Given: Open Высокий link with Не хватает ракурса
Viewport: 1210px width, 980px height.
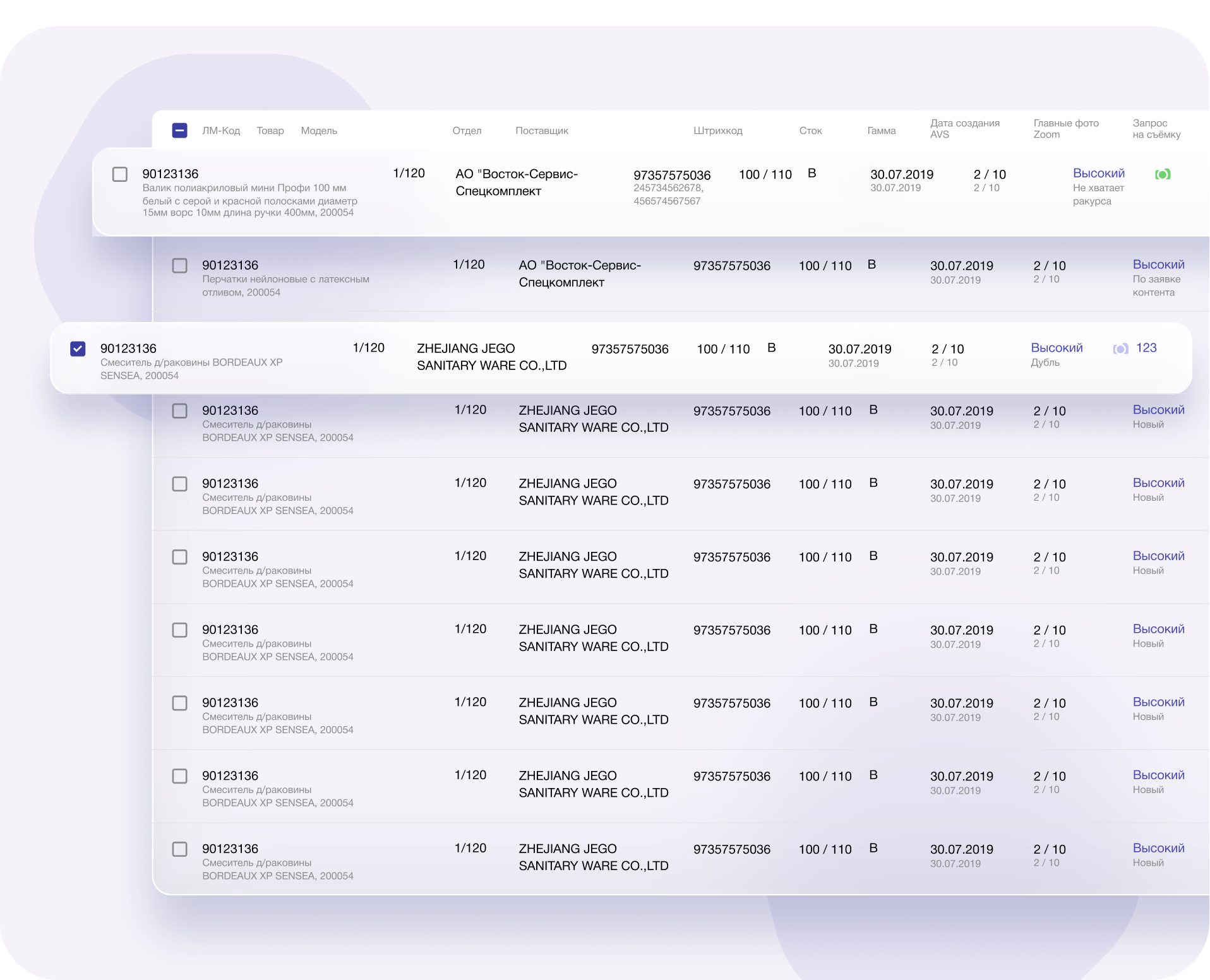Looking at the screenshot, I should tap(1098, 174).
